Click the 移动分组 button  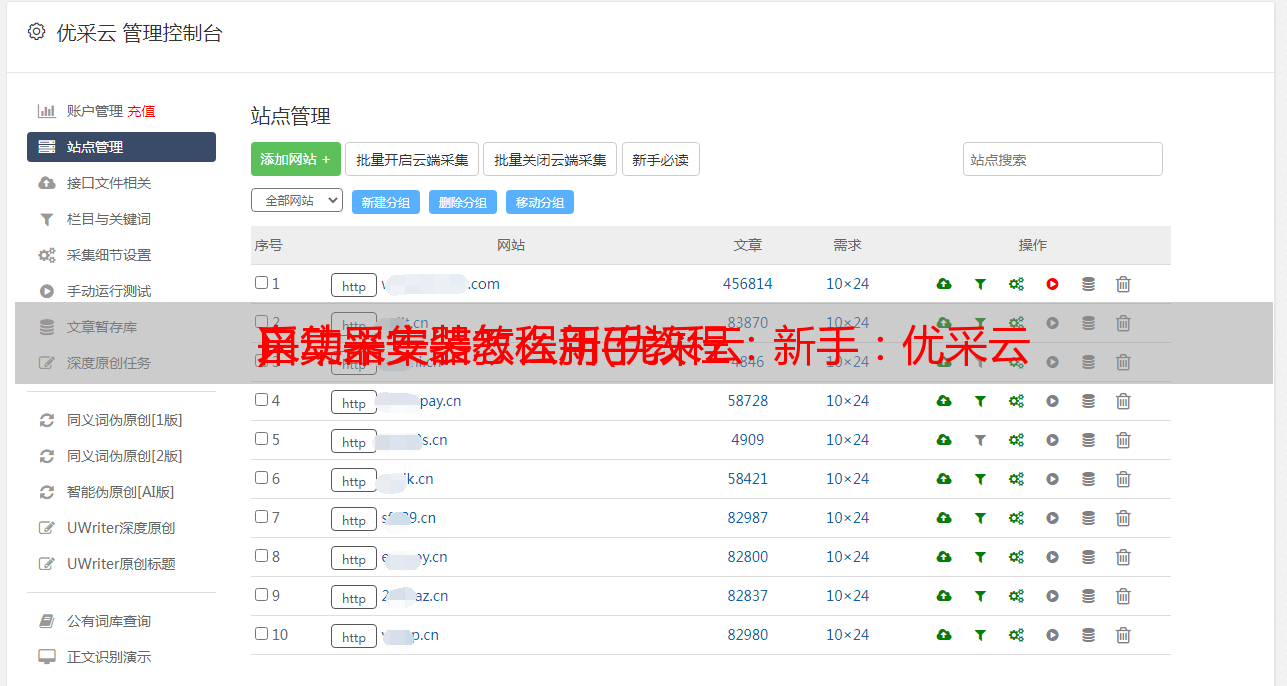pos(540,202)
